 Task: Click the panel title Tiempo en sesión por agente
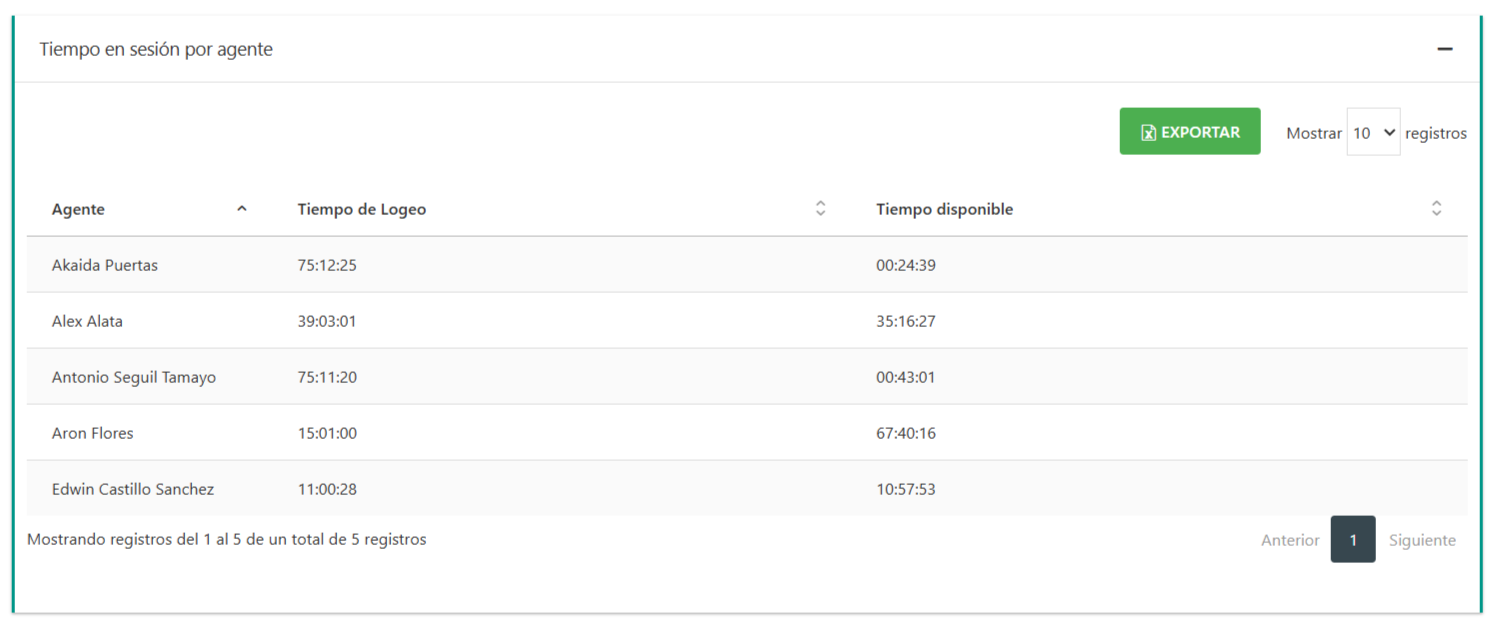click(x=156, y=49)
